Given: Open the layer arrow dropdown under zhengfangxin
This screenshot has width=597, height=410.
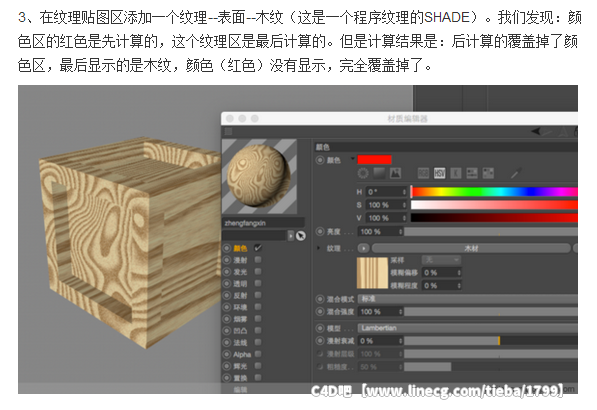Looking at the screenshot, I should pyautogui.click(x=291, y=236).
